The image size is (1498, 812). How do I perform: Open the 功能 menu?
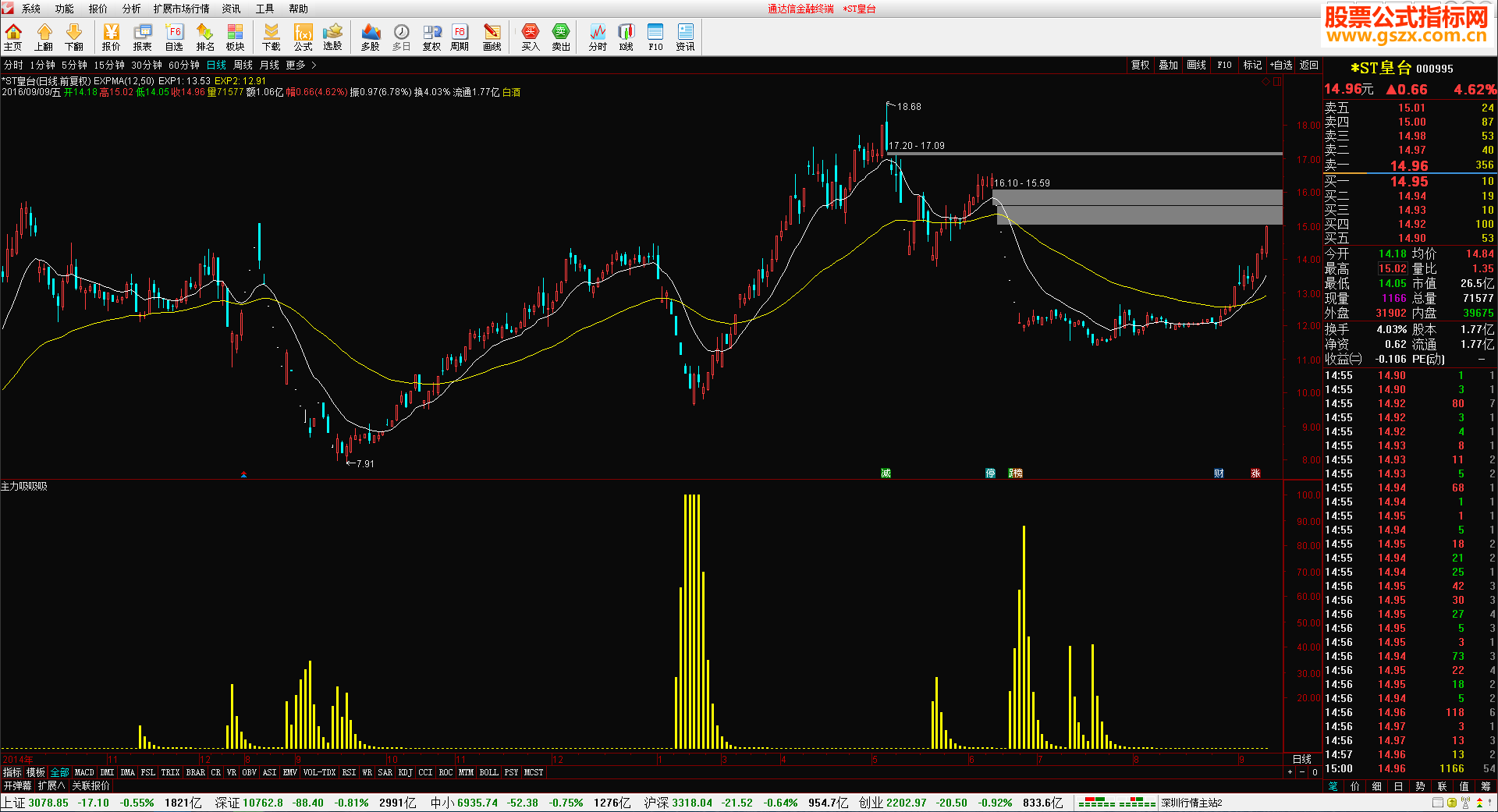click(x=65, y=9)
